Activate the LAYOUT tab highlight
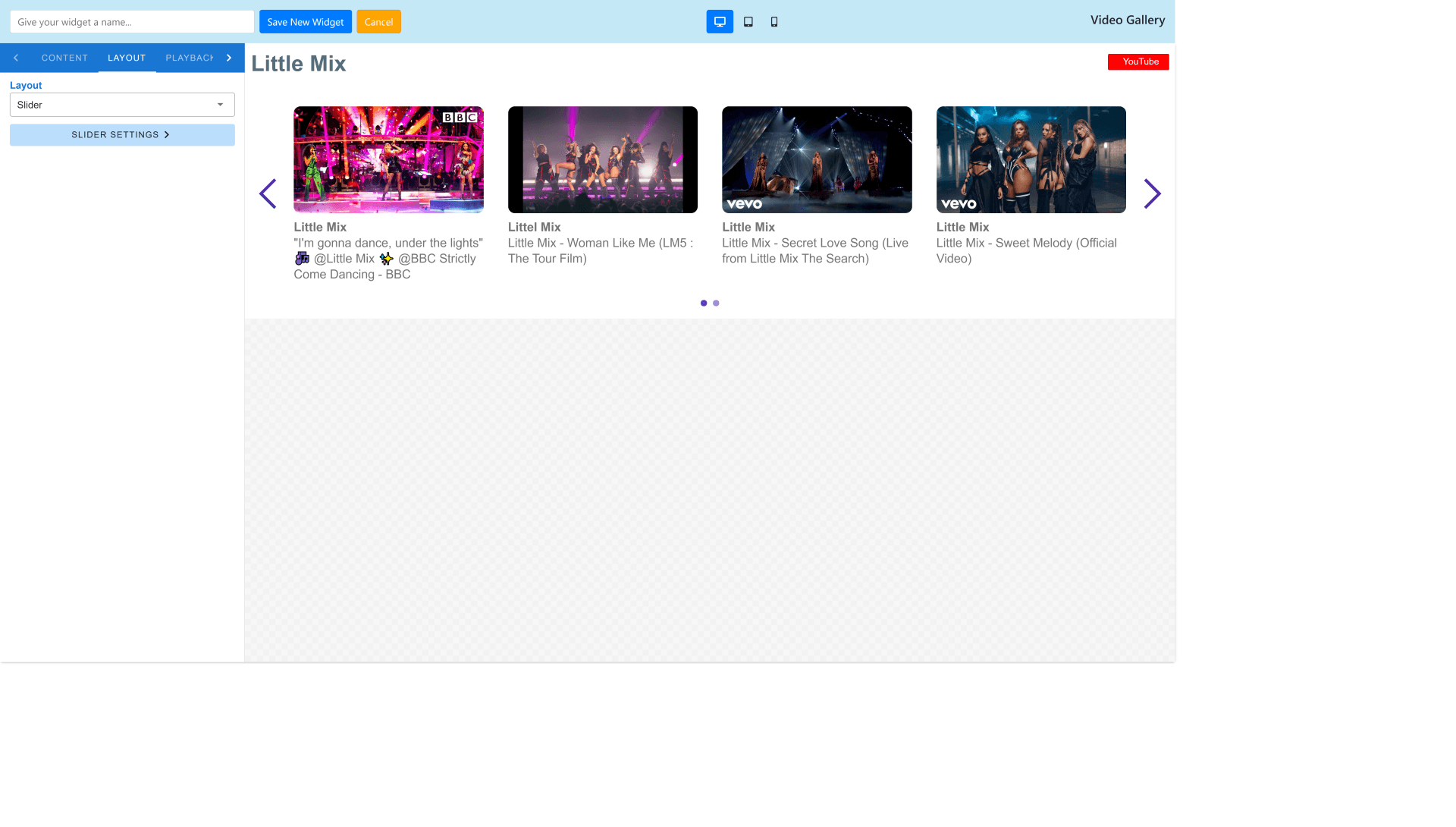Viewport: 1456px width, 827px height. pyautogui.click(x=127, y=58)
